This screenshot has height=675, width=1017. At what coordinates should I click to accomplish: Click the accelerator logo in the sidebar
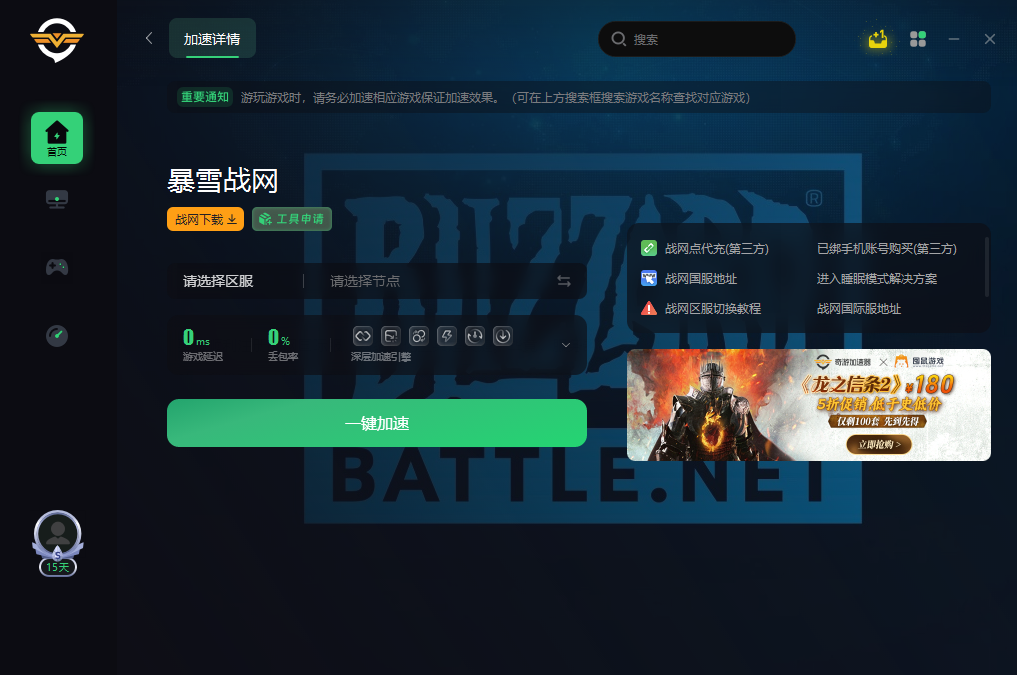tap(57, 40)
